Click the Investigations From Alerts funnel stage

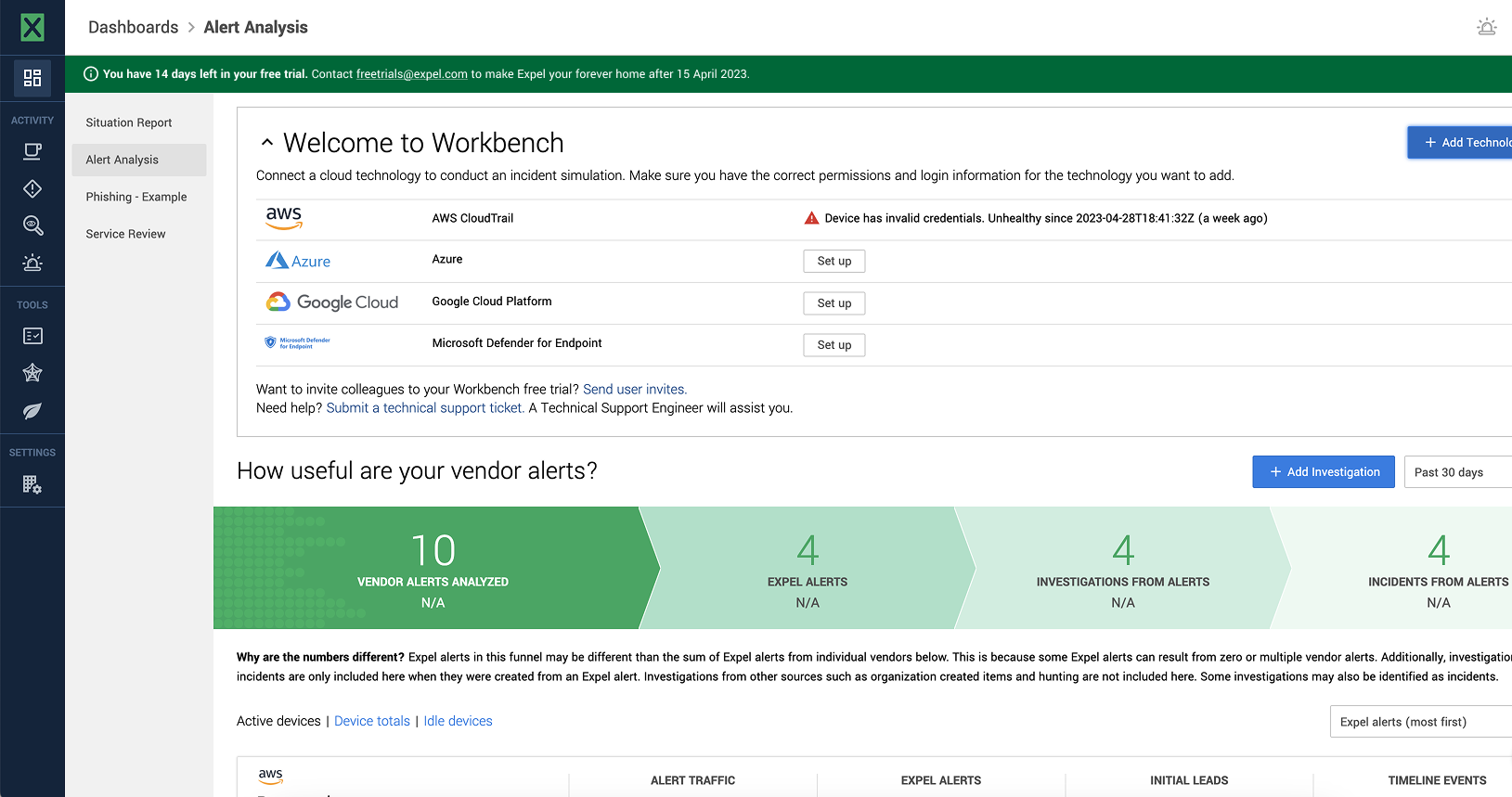point(1123,568)
